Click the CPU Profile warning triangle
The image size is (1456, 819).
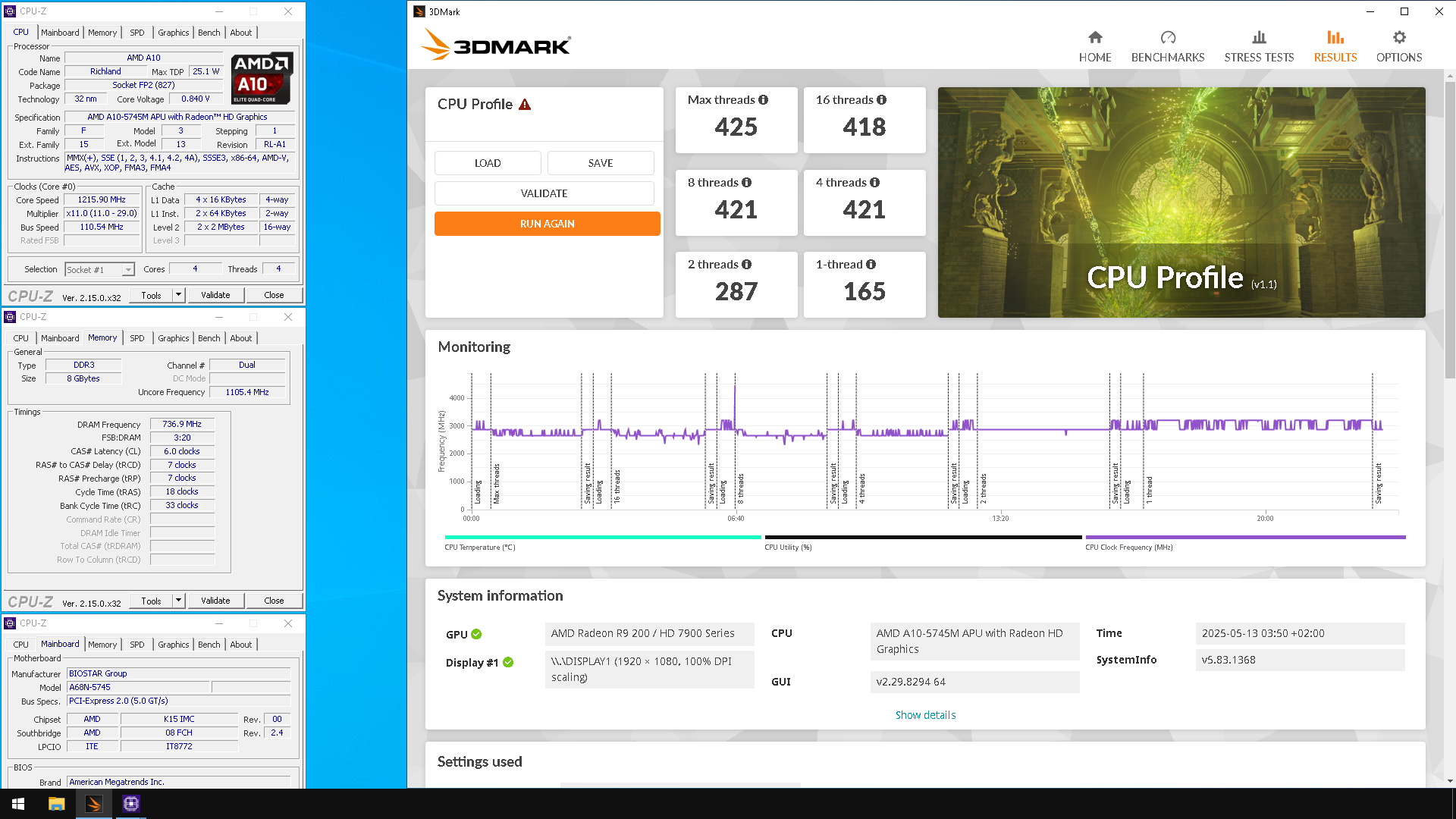pyautogui.click(x=525, y=105)
